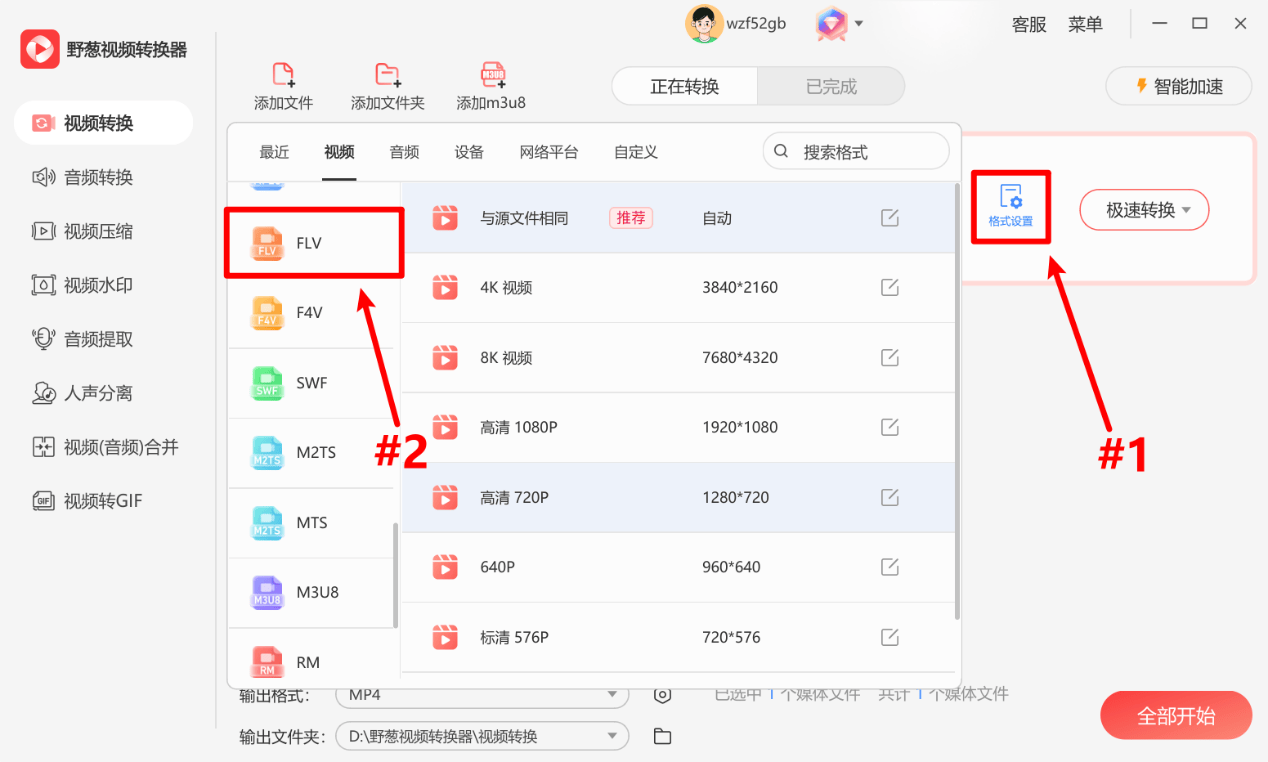Click the 添加m3u8 icon
This screenshot has width=1268, height=762.
click(x=491, y=76)
